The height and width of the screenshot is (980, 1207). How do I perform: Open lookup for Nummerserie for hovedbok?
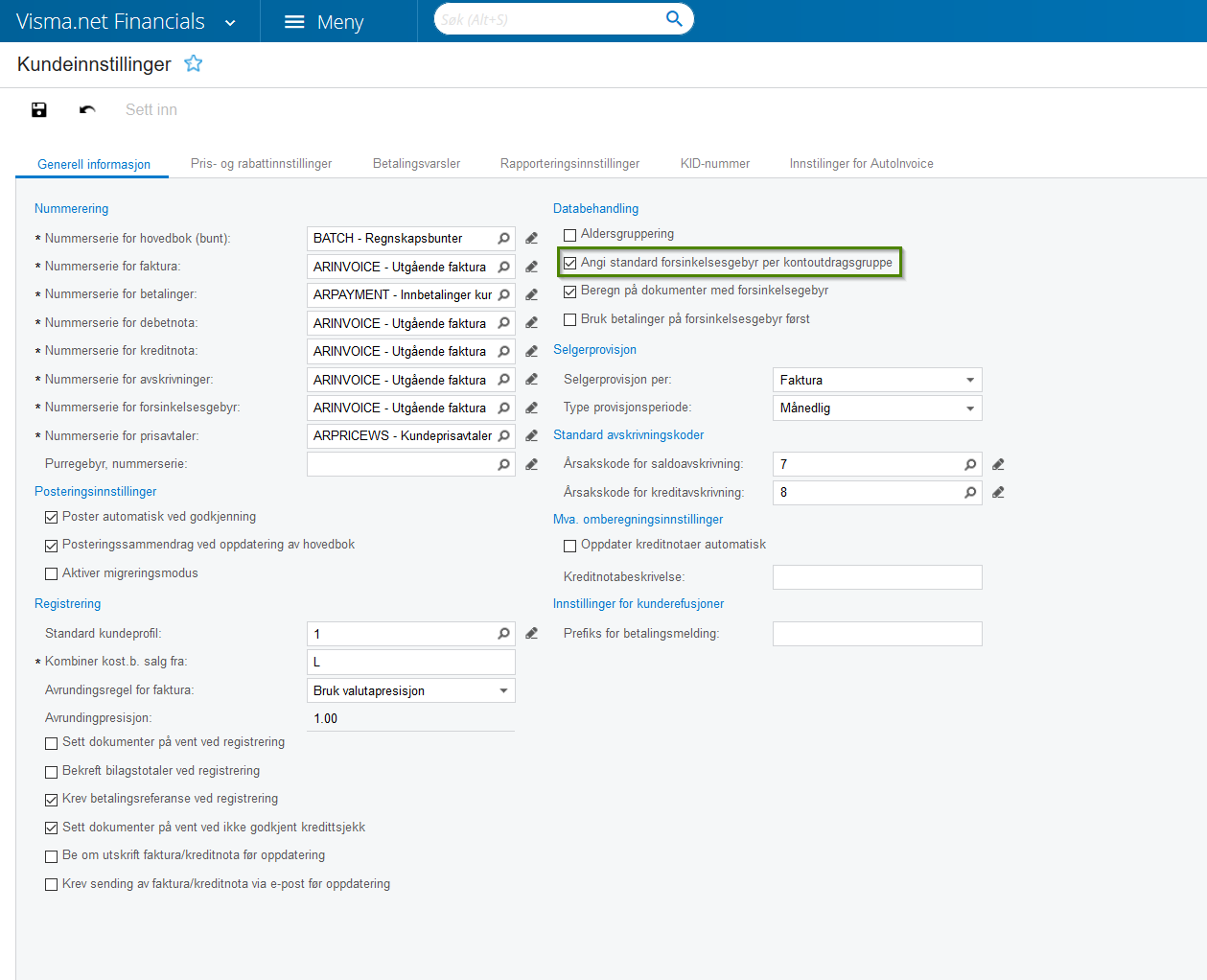[503, 239]
